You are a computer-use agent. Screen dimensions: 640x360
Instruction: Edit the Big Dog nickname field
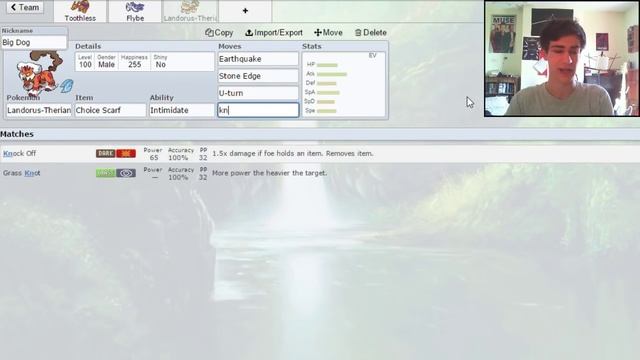(x=34, y=42)
